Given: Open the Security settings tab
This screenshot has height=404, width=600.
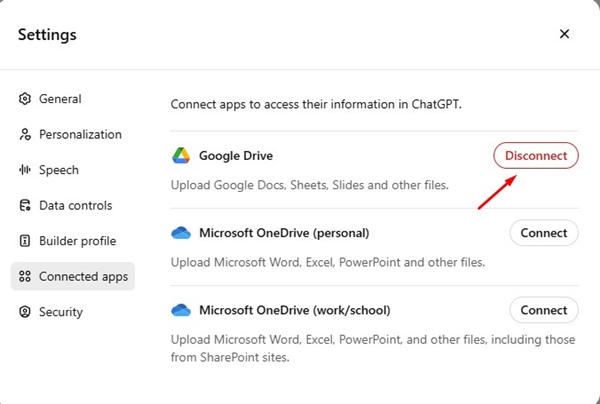Looking at the screenshot, I should 60,312.
